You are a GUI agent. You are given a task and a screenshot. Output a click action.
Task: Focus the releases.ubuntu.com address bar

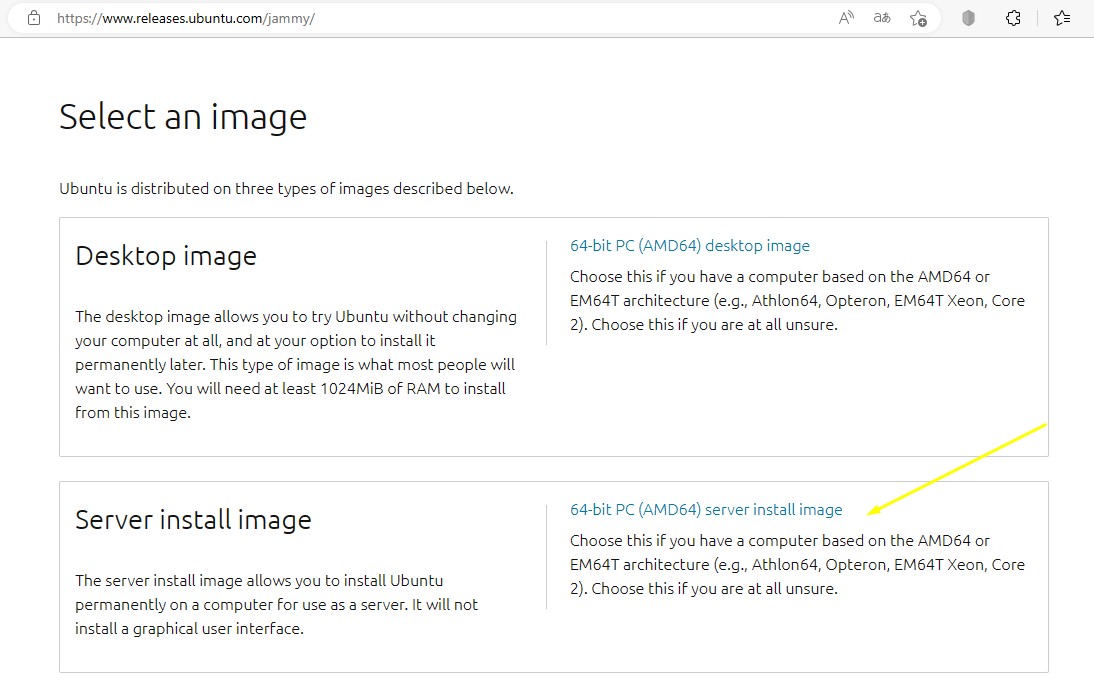400,18
